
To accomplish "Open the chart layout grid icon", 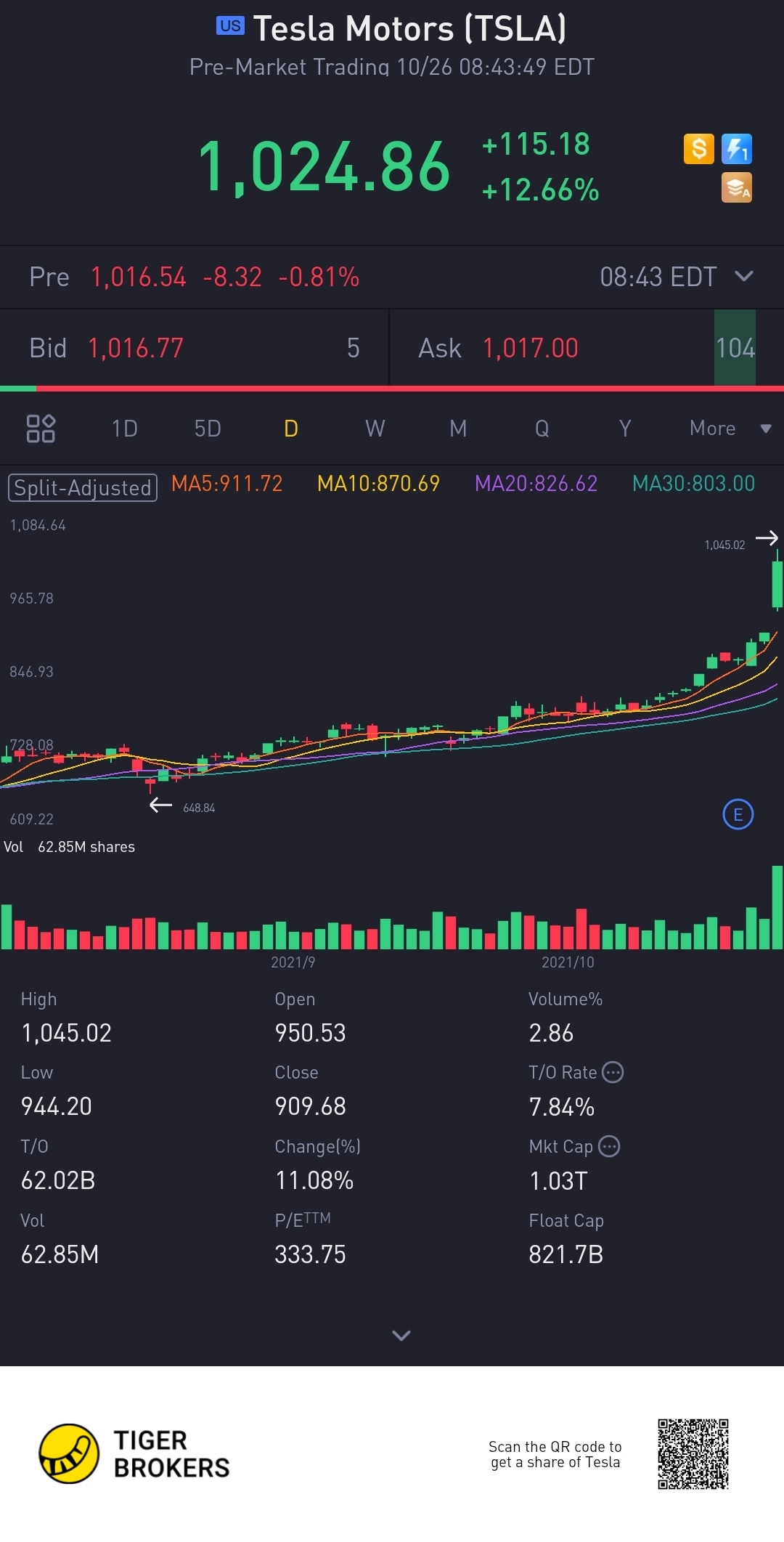I will 41,429.
